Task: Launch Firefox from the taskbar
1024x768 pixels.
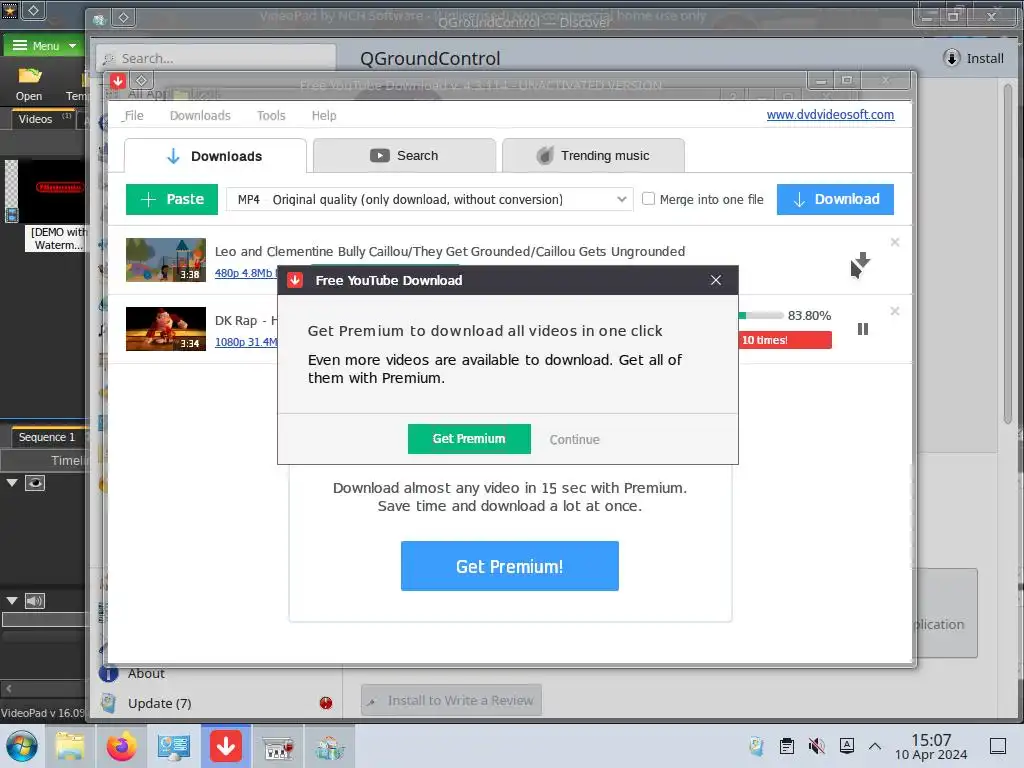Action: [x=121, y=746]
